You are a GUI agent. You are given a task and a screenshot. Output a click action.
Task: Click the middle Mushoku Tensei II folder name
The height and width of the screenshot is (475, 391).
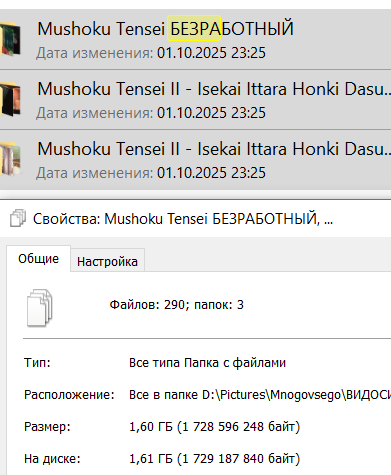coord(214,89)
